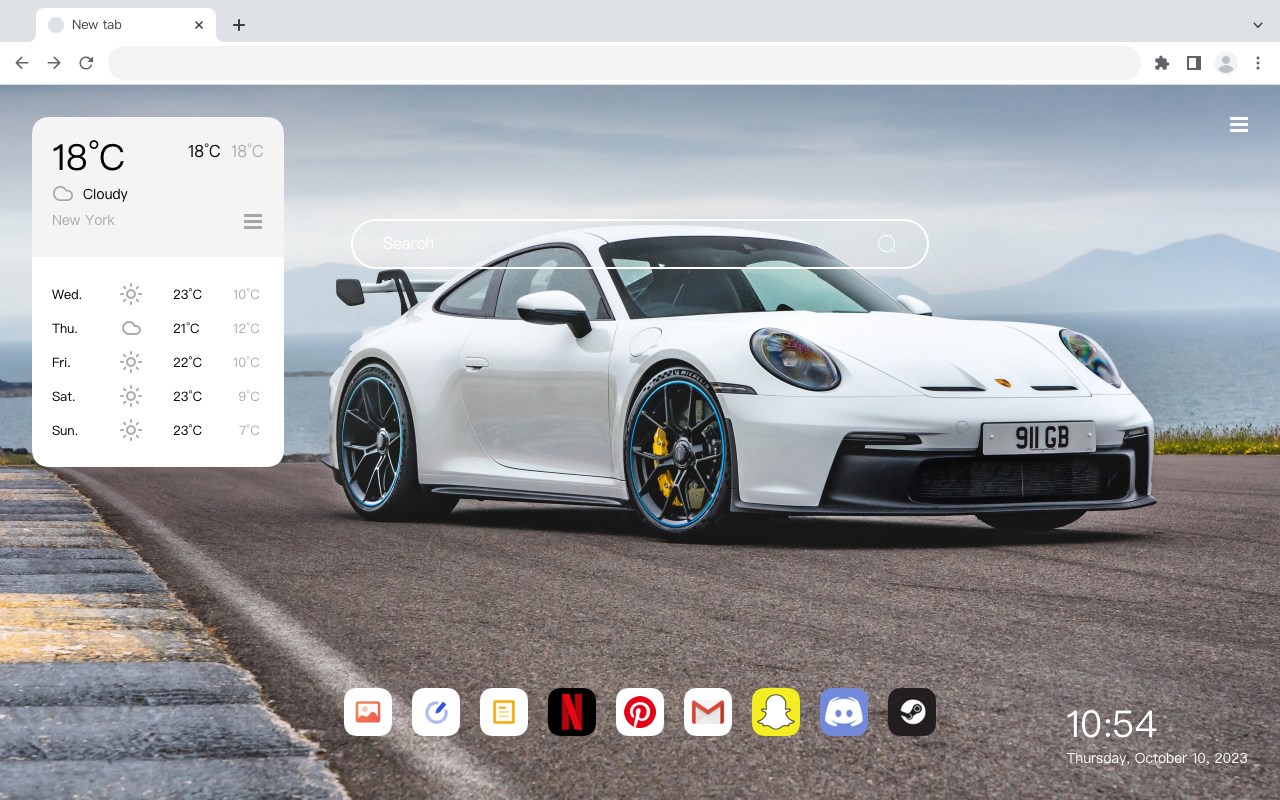Open the Discord shortcut
Image resolution: width=1280 pixels, height=800 pixels.
click(x=844, y=712)
